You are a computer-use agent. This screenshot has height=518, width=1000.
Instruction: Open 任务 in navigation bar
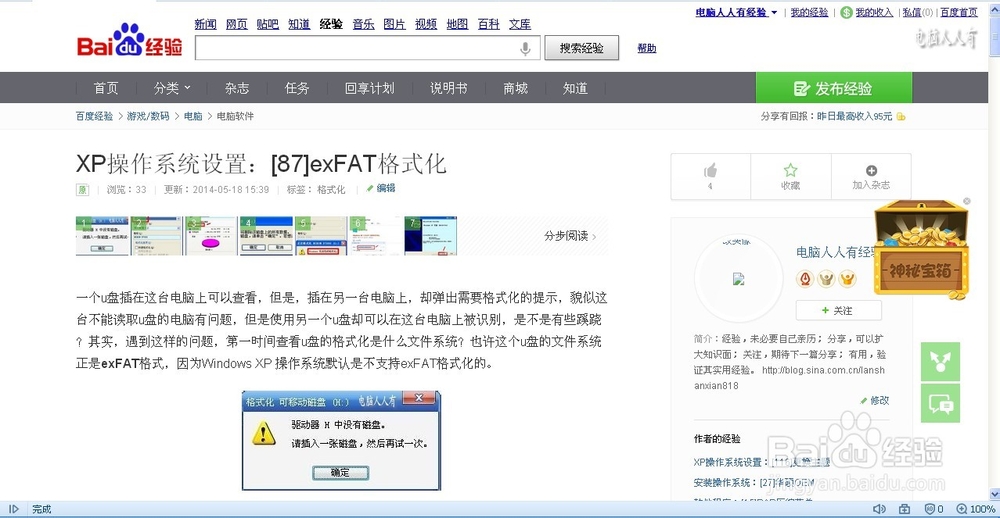click(297, 88)
